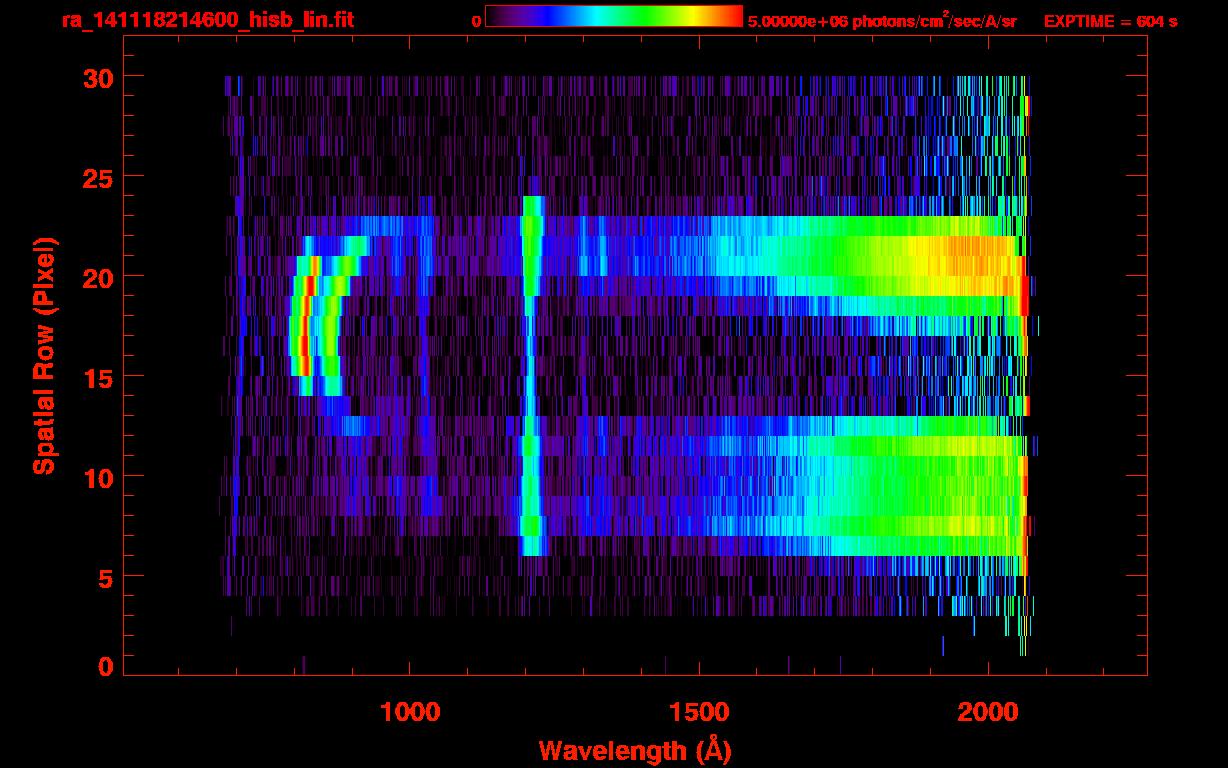Click the colorbar minimum value 0
Viewport: 1228px width, 768px height.
[x=477, y=21]
